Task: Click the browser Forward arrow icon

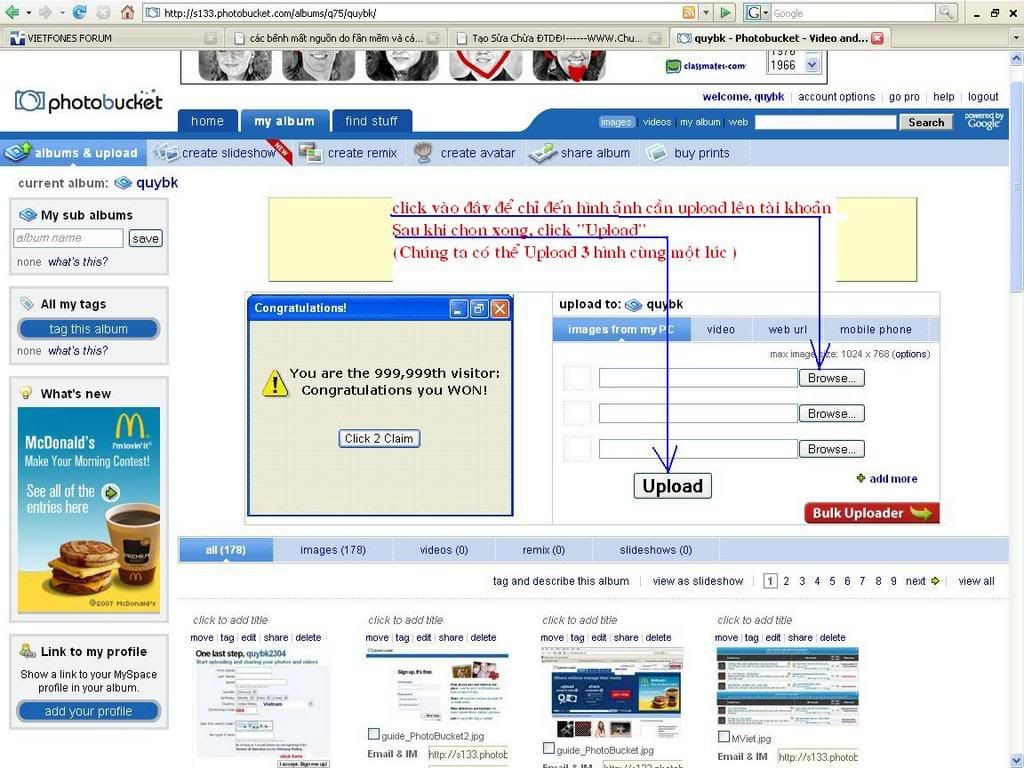Action: [x=45, y=12]
